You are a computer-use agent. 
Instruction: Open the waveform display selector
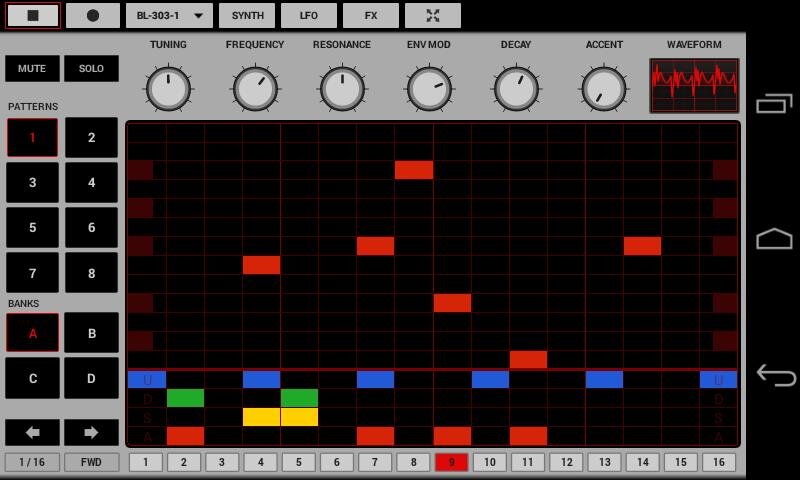(x=694, y=86)
